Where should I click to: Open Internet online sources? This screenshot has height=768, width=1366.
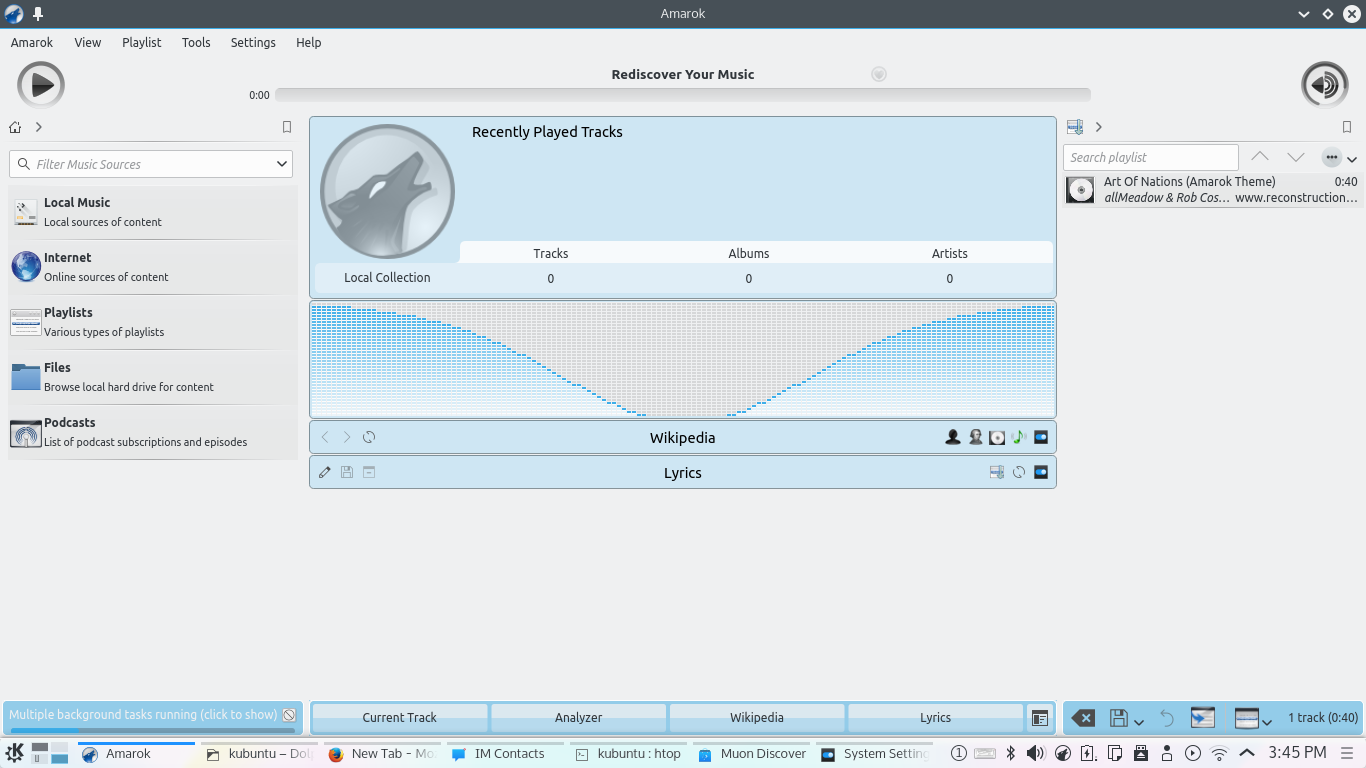(x=153, y=267)
